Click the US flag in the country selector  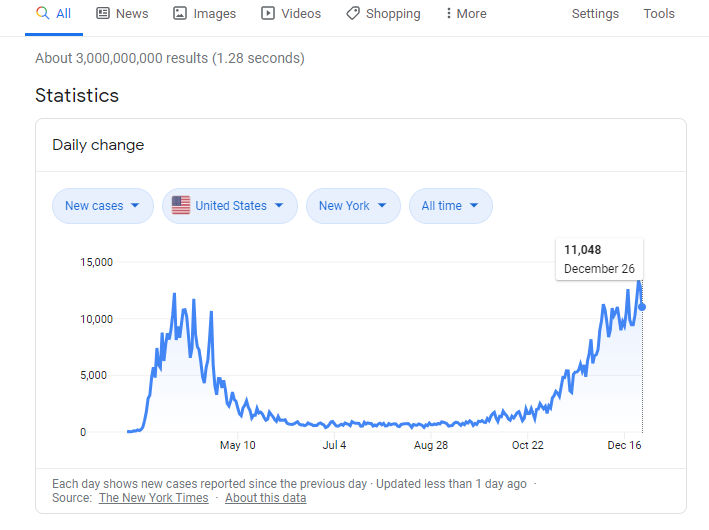(x=181, y=206)
